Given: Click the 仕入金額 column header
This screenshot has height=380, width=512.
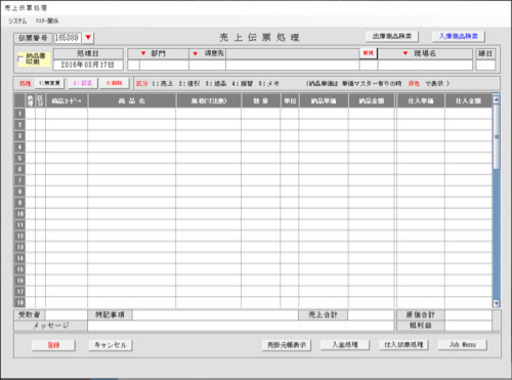Looking at the screenshot, I should point(468,101).
